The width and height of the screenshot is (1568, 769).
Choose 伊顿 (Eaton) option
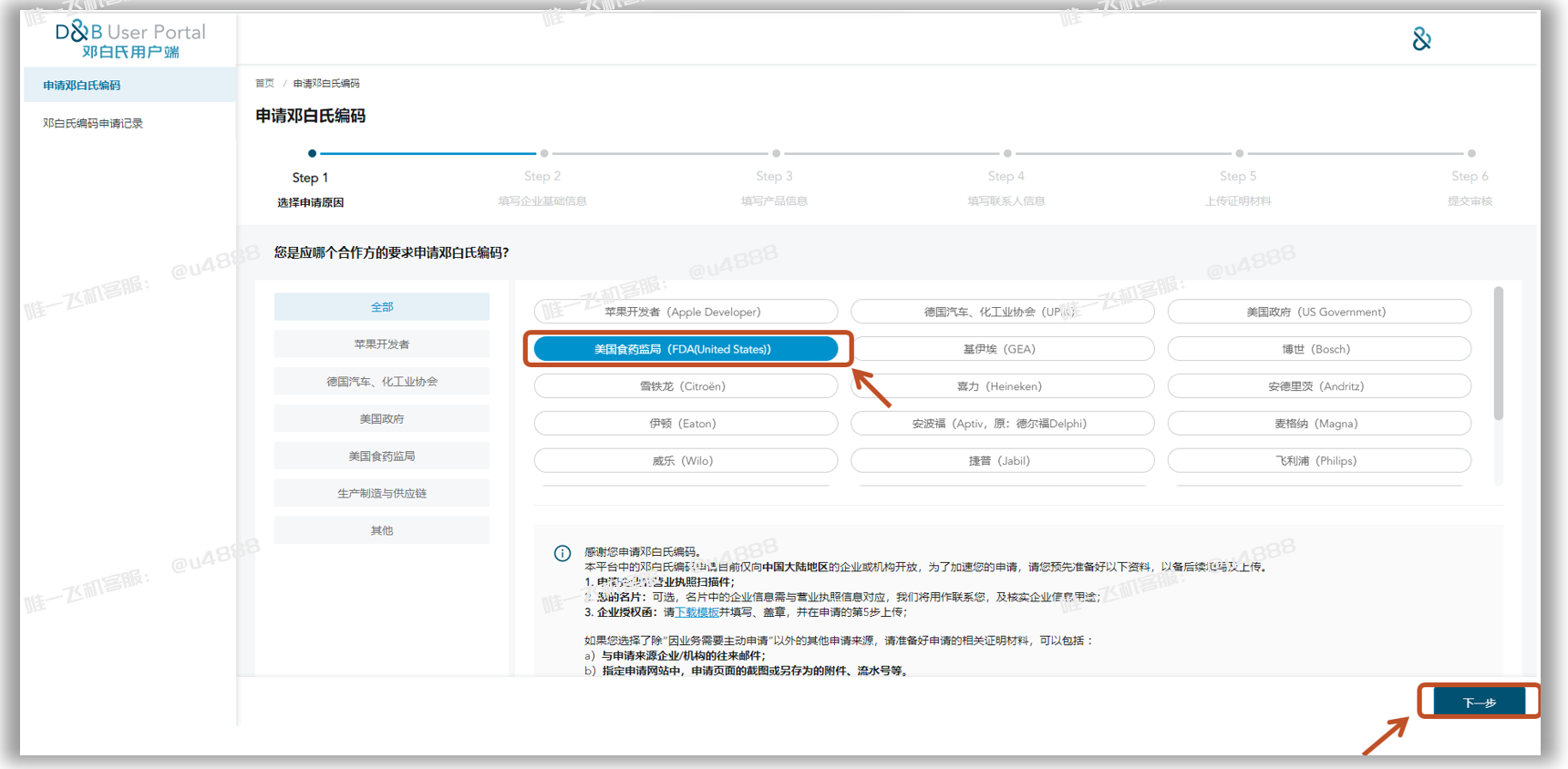click(686, 424)
